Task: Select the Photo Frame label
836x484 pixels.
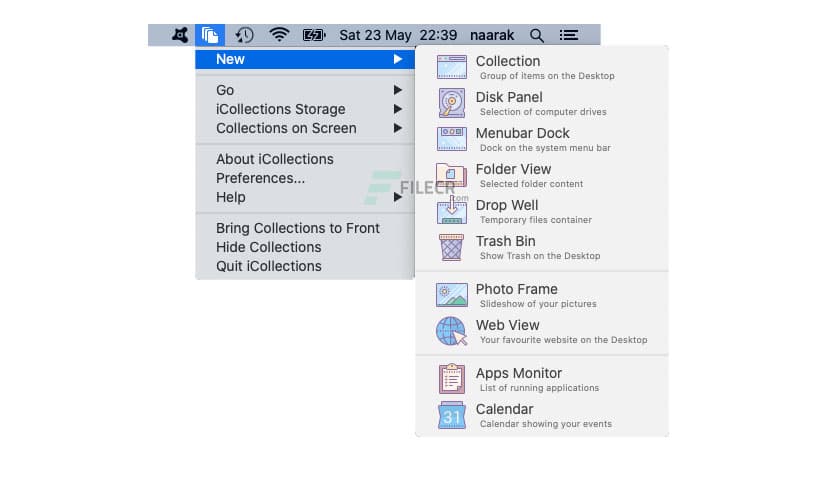Action: tap(516, 289)
